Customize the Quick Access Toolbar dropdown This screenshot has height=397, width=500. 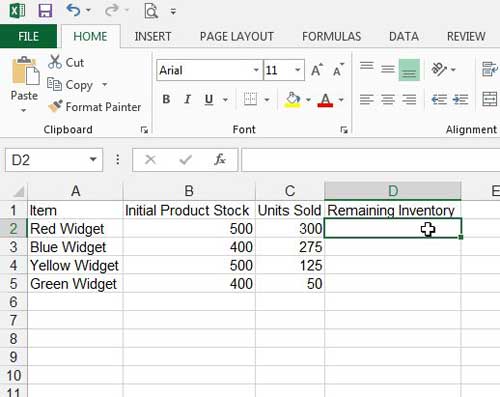tap(173, 12)
